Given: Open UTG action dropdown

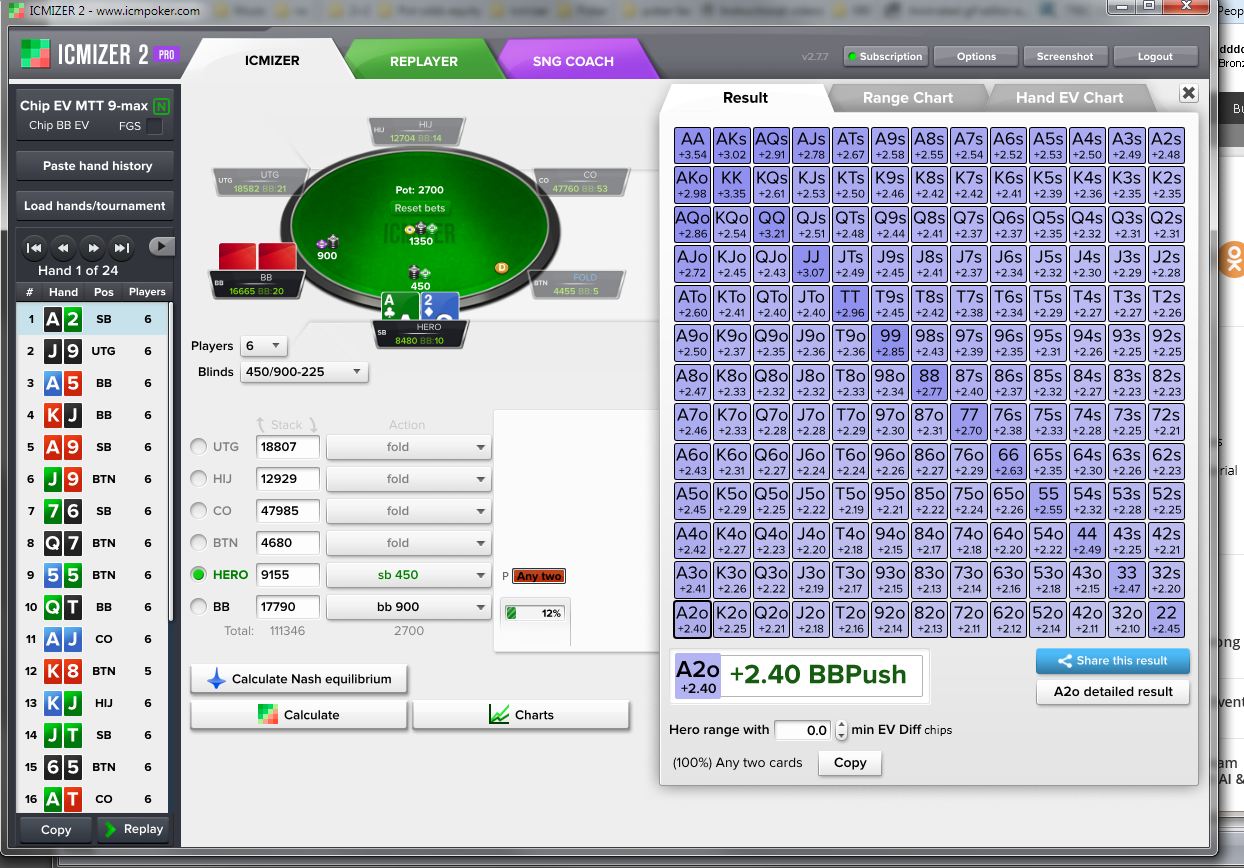Looking at the screenshot, I should [409, 447].
